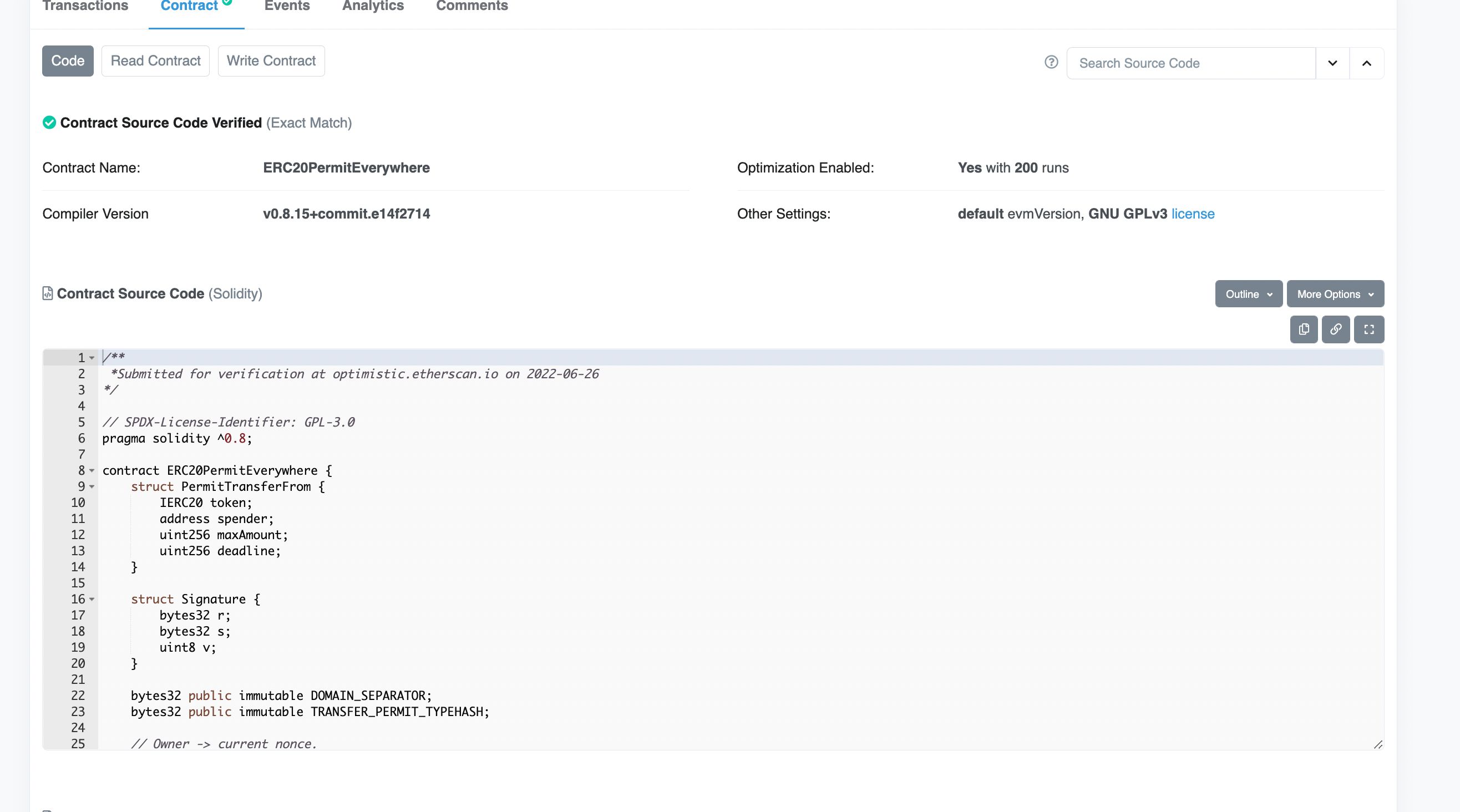Open the Read Contract section
The height and width of the screenshot is (812, 1460).
(x=155, y=60)
